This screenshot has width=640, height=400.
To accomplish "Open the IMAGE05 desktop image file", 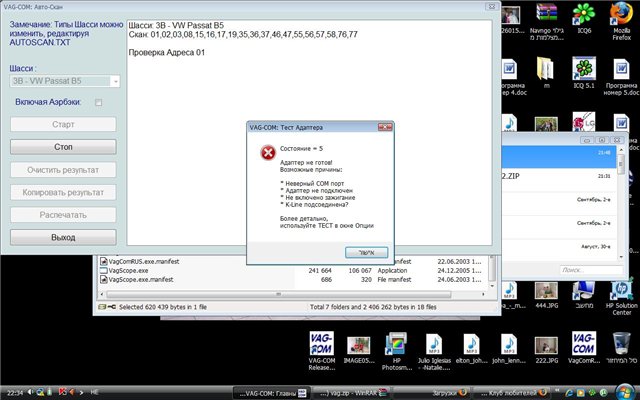I will point(359,350).
